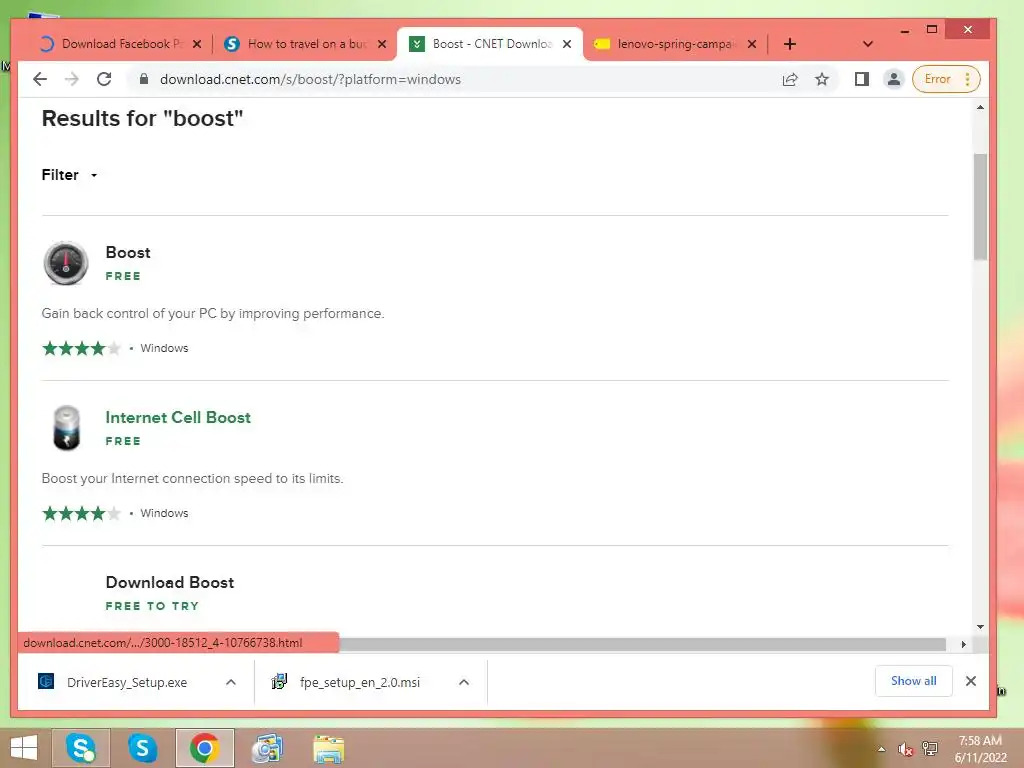Expand DriverEasy_Setup.exe download options
The image size is (1024, 768).
point(231,682)
